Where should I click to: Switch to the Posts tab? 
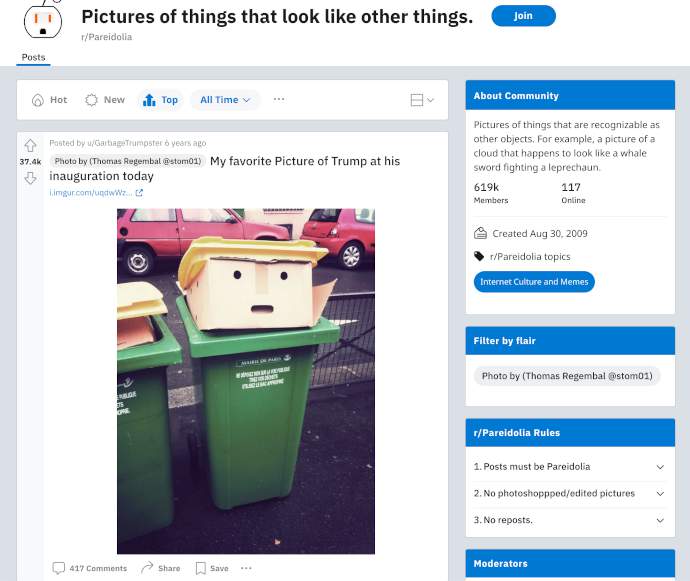point(33,57)
